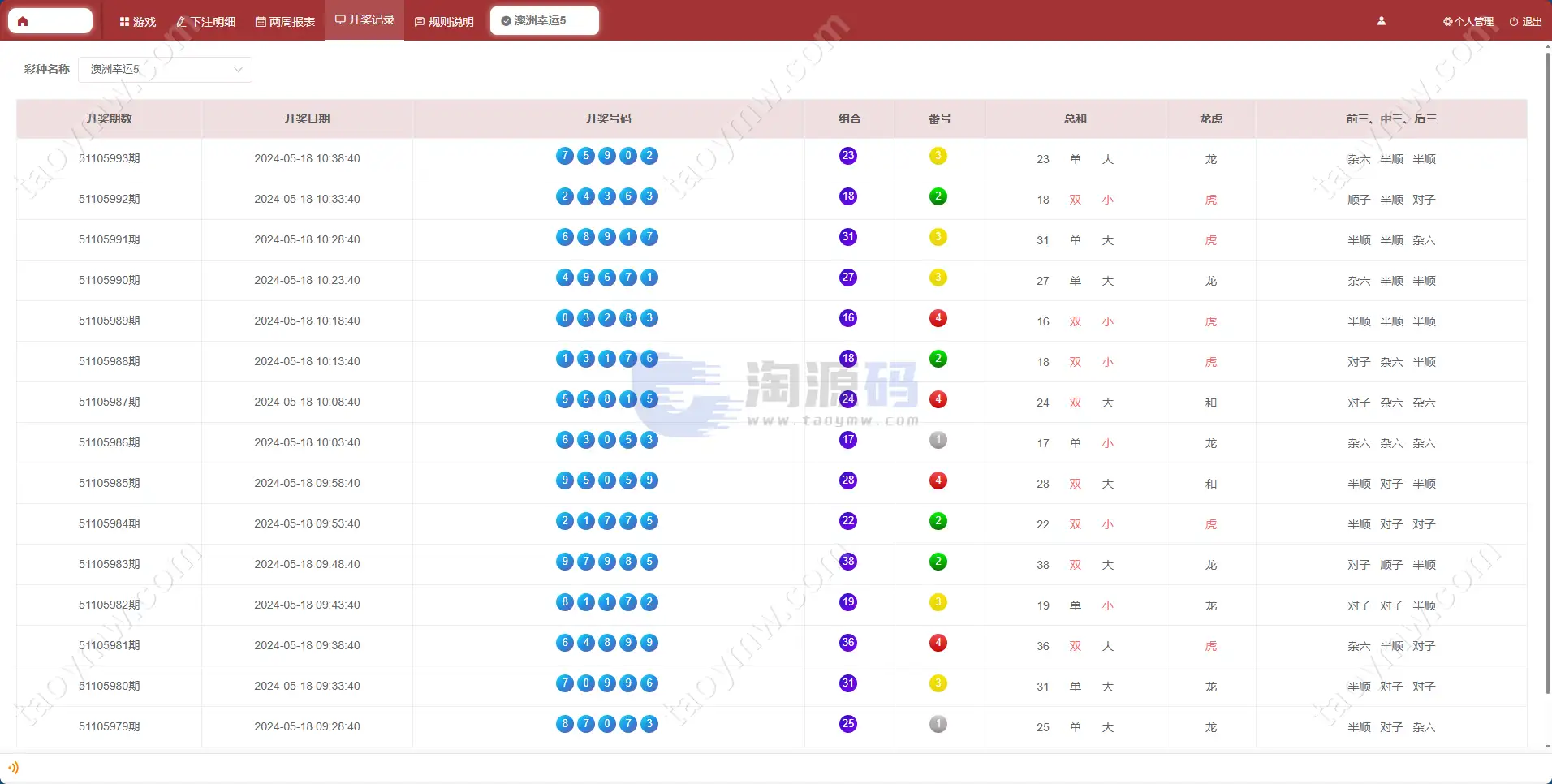Click green 2 ball in 51105983 row

click(x=938, y=562)
